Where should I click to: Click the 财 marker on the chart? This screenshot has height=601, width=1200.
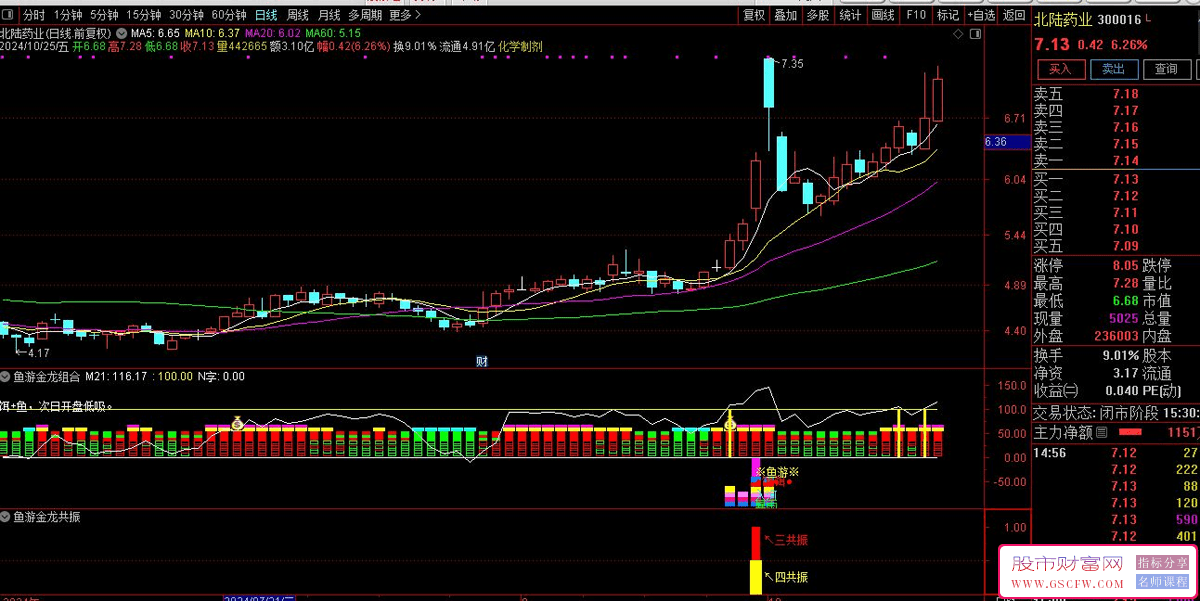tap(481, 361)
